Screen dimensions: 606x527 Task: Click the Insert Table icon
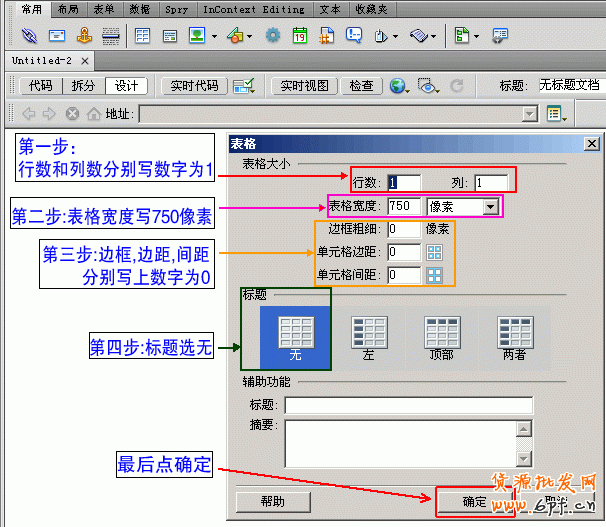[x=142, y=36]
